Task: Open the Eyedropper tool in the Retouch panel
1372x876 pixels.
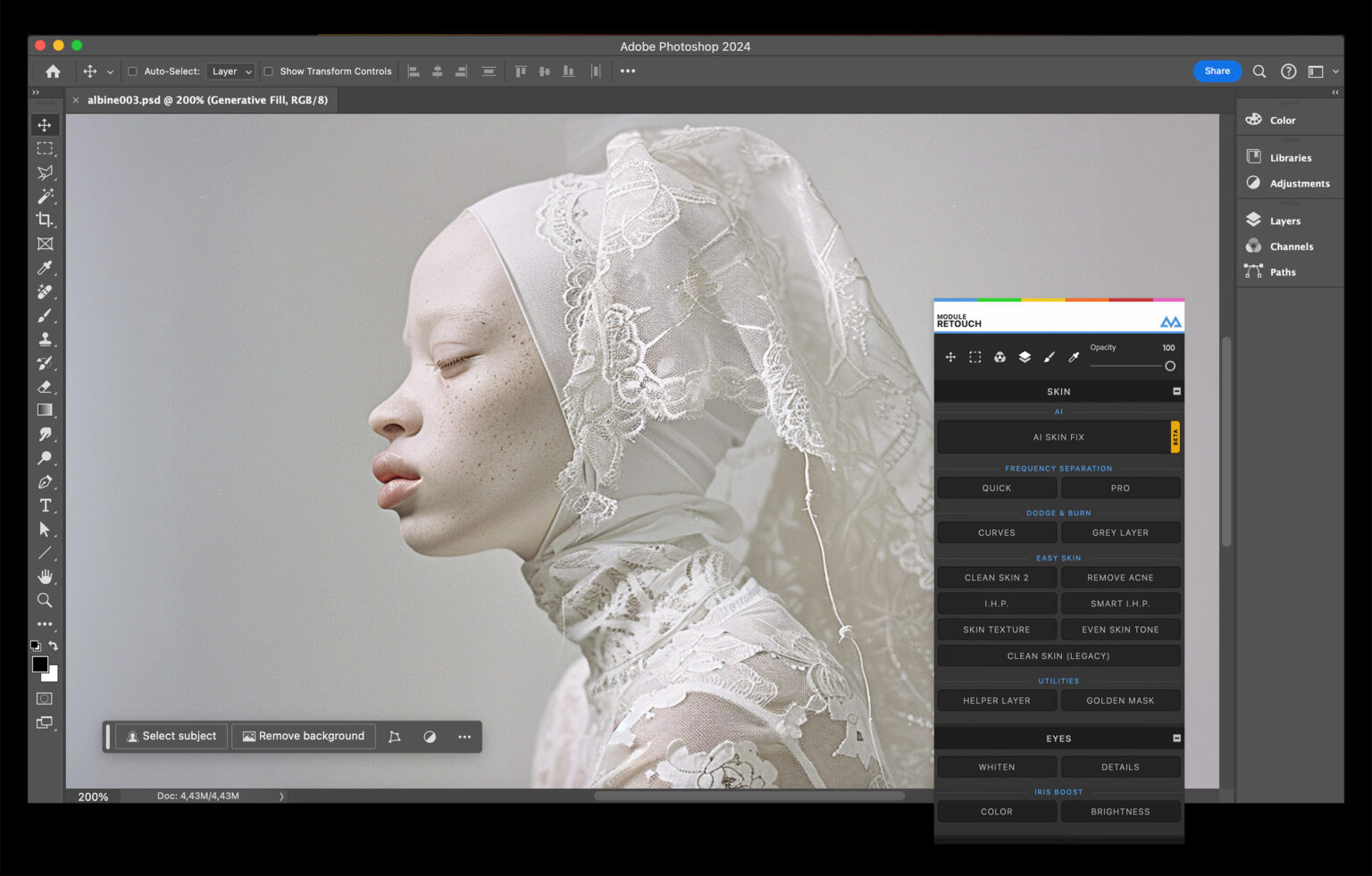Action: 1073,356
